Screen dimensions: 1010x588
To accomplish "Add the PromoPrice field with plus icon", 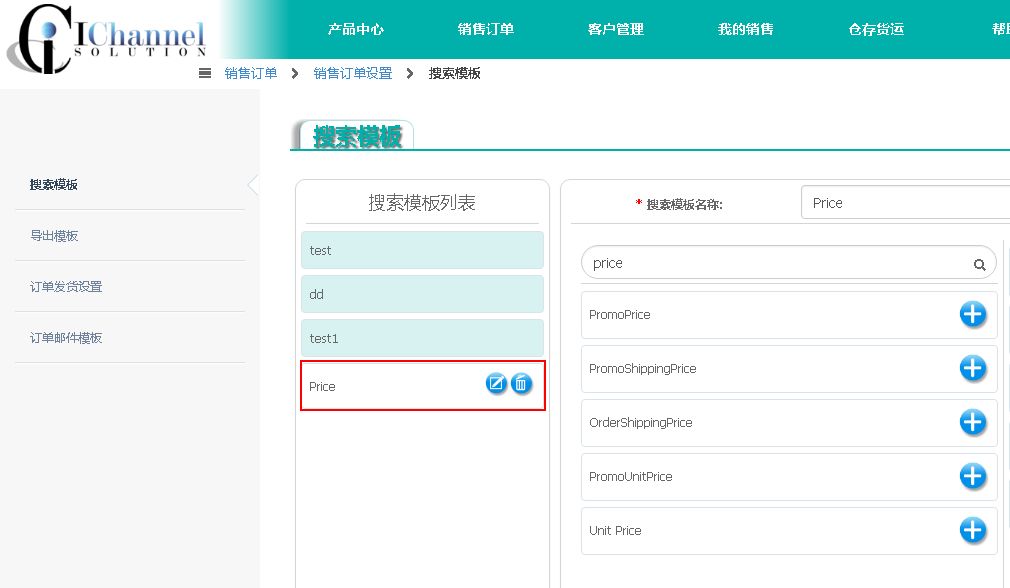I will [x=973, y=314].
